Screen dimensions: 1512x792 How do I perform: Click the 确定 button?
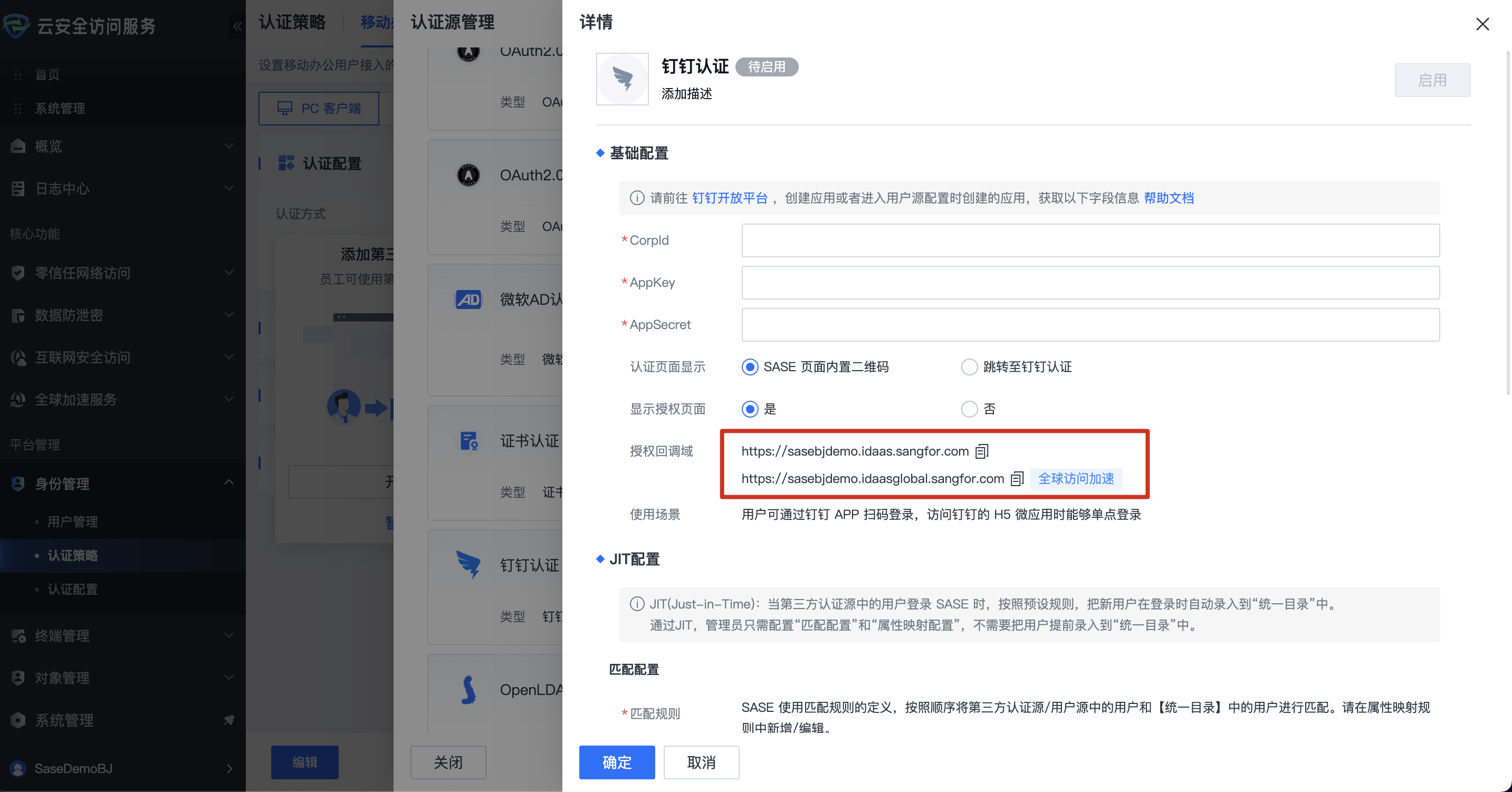(616, 762)
